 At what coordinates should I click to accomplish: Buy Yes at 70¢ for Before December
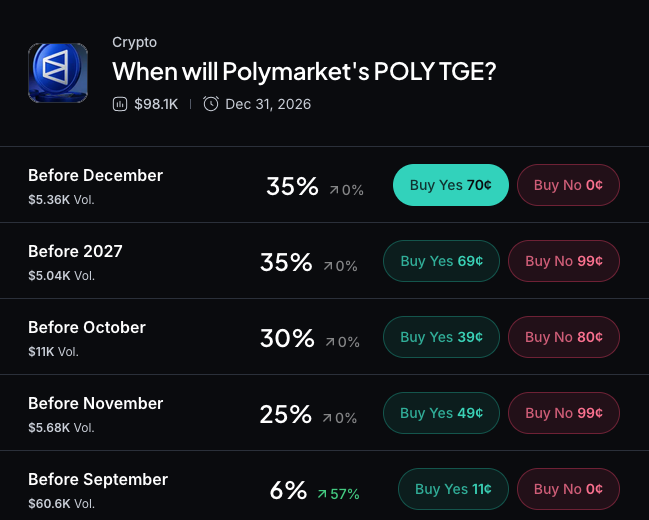pyautogui.click(x=451, y=185)
